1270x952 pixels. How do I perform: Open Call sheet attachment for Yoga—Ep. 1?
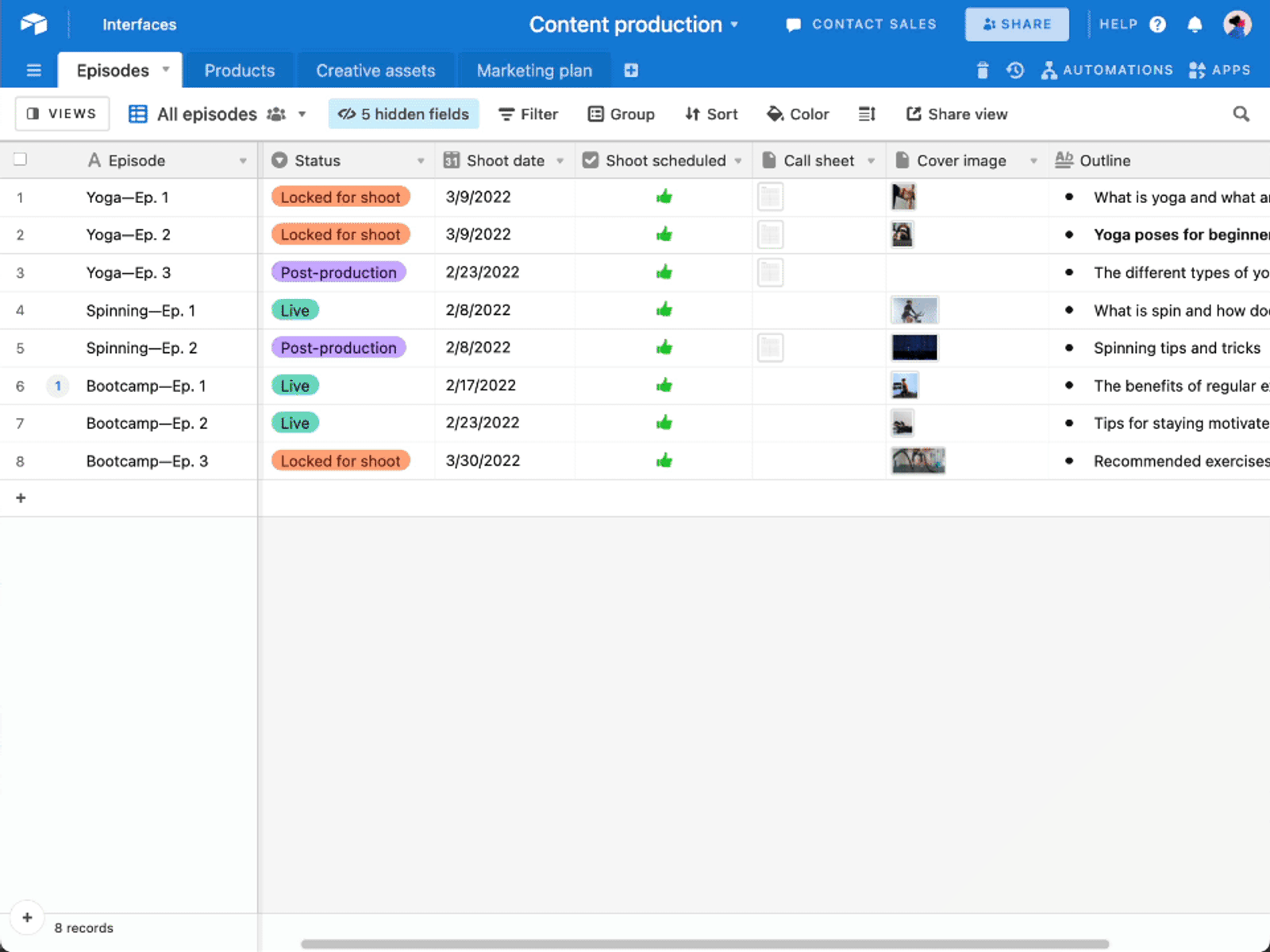pos(770,197)
